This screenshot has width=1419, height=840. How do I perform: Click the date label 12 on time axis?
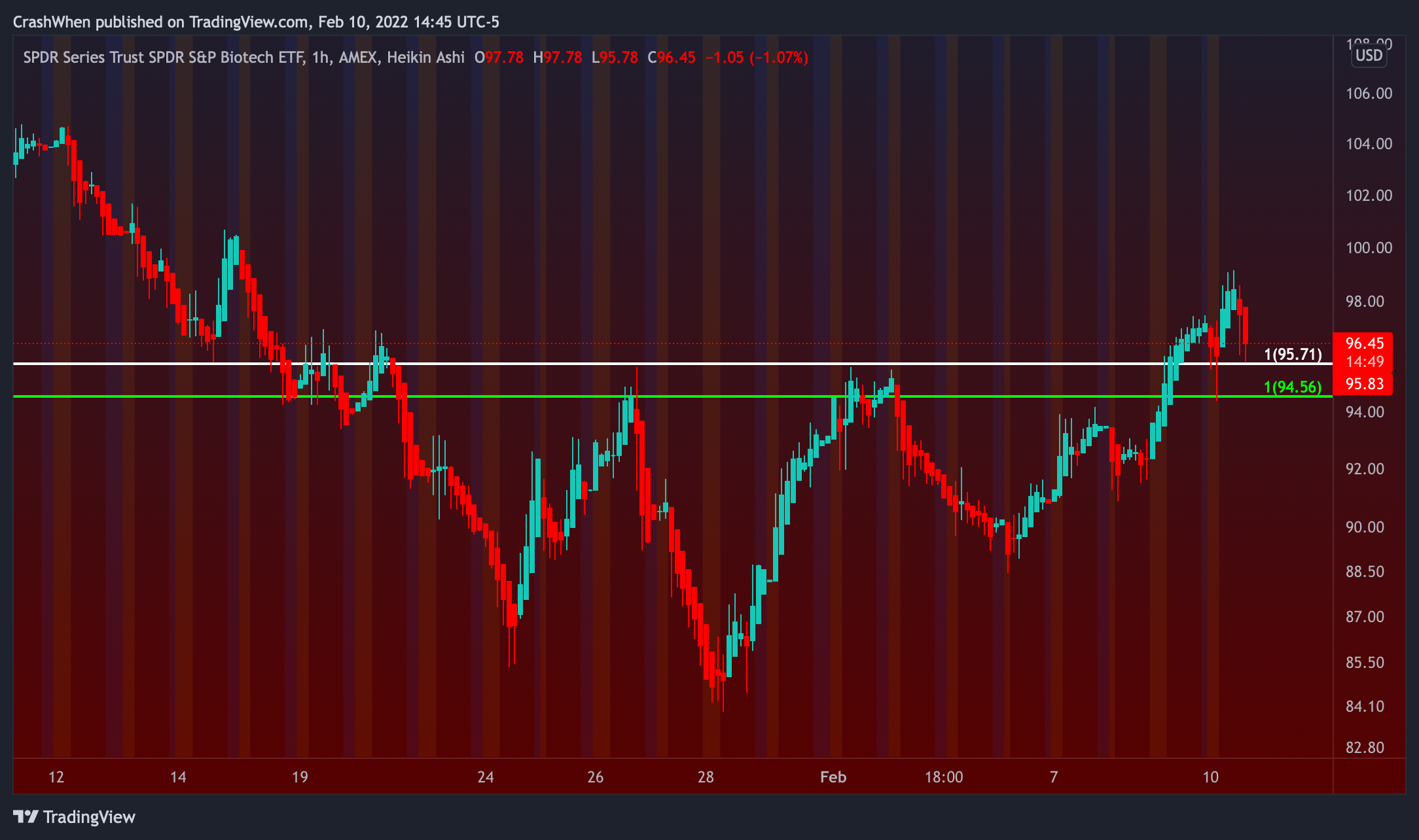tap(56, 777)
